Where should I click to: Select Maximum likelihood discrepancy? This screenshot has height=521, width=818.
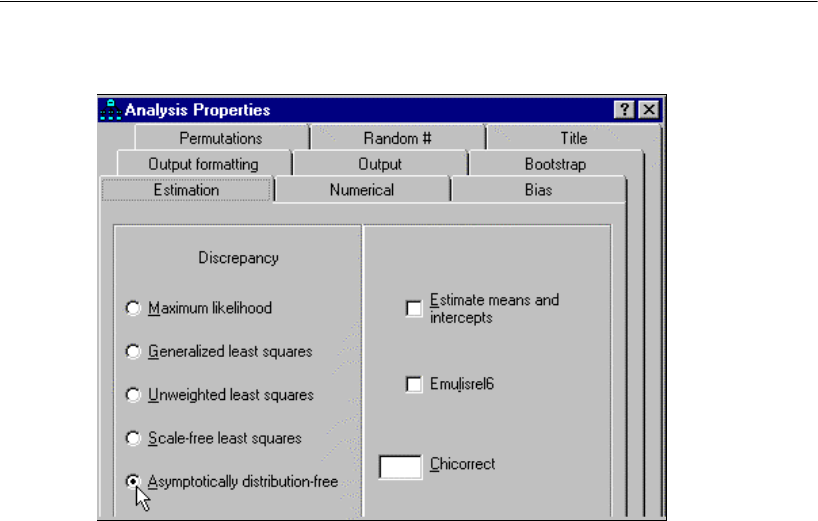(x=133, y=308)
